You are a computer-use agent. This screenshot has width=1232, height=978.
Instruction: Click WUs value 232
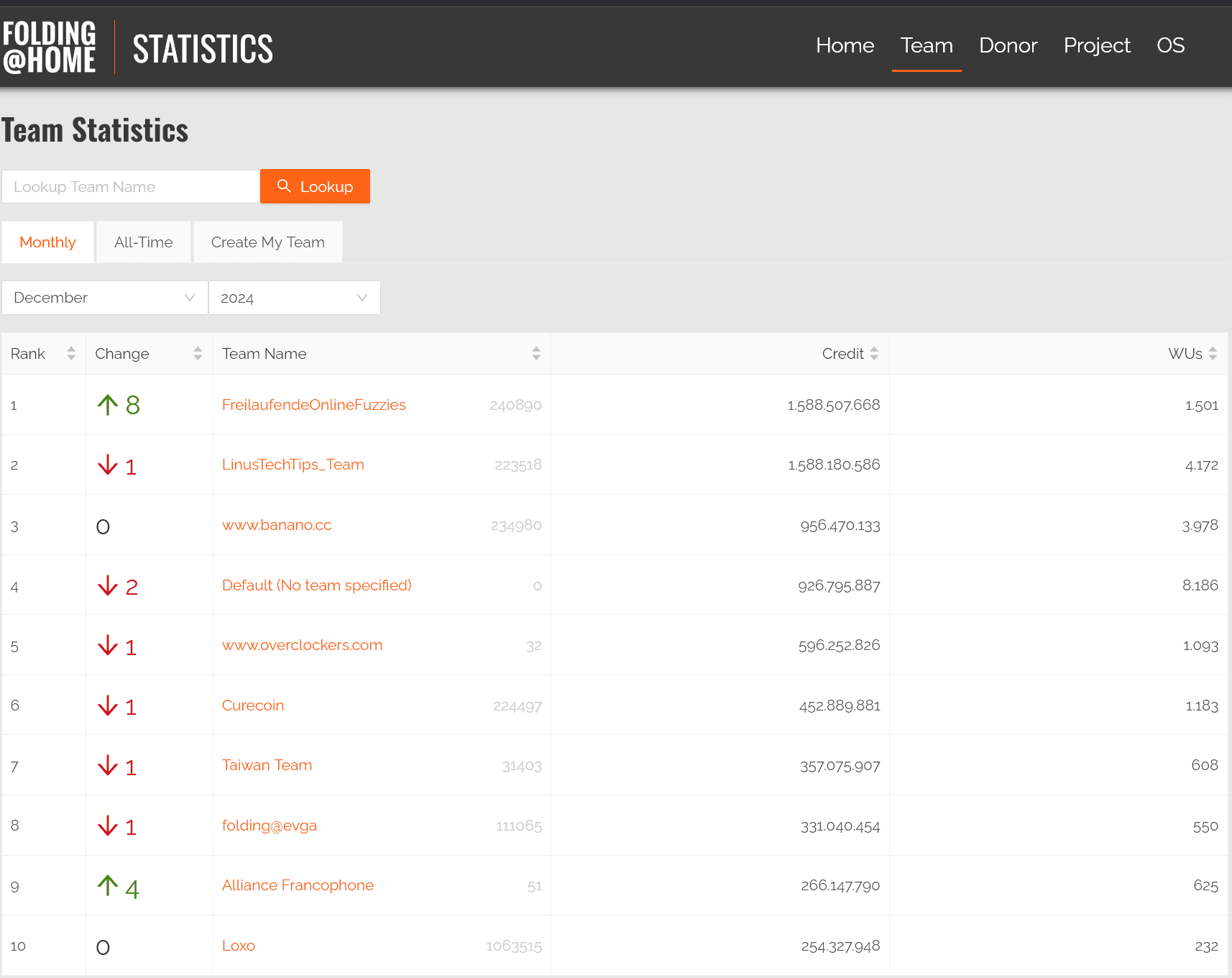pos(1207,946)
